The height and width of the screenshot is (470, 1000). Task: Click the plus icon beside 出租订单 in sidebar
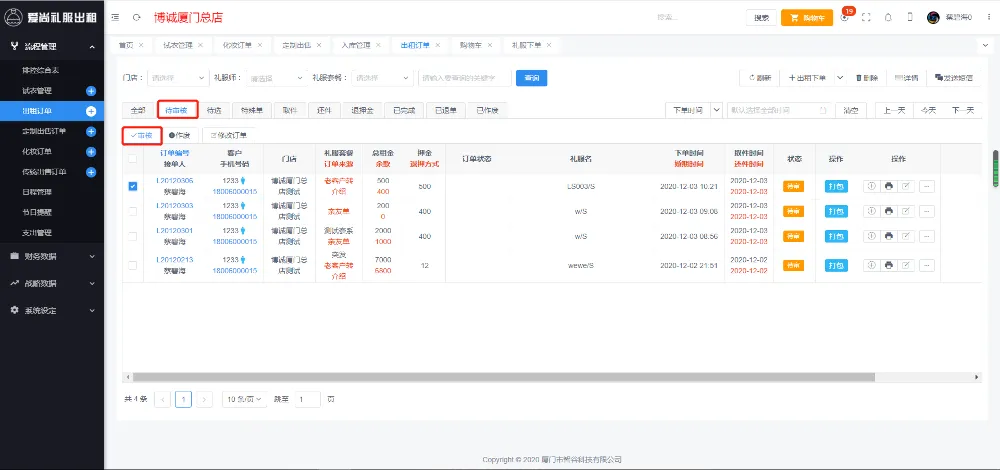[x=91, y=110]
